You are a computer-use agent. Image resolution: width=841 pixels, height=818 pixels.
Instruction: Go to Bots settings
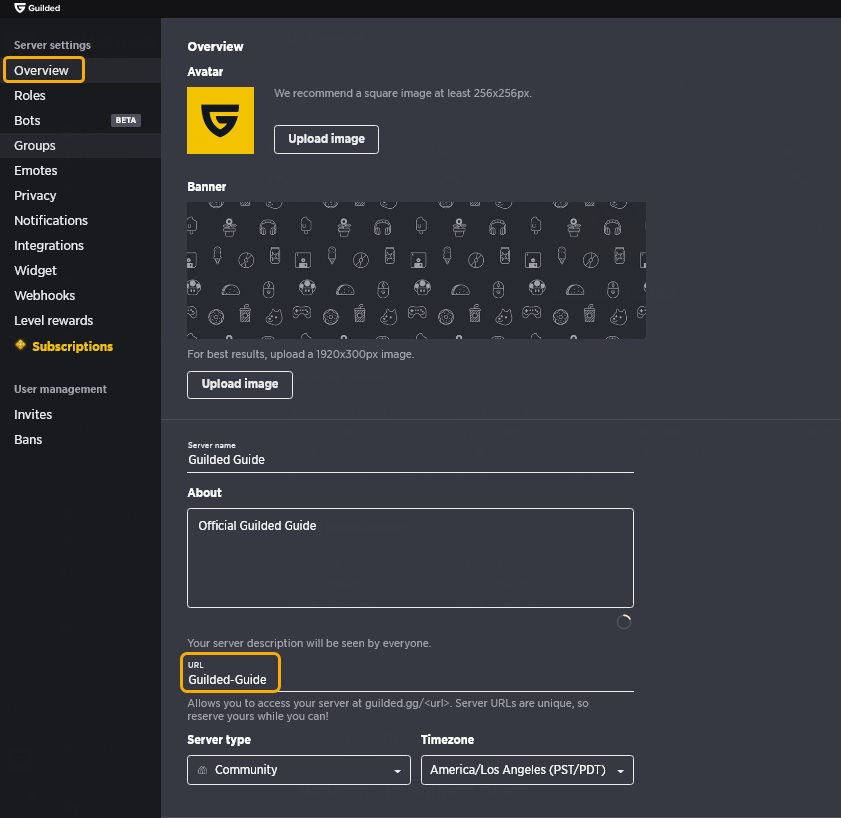click(80, 121)
